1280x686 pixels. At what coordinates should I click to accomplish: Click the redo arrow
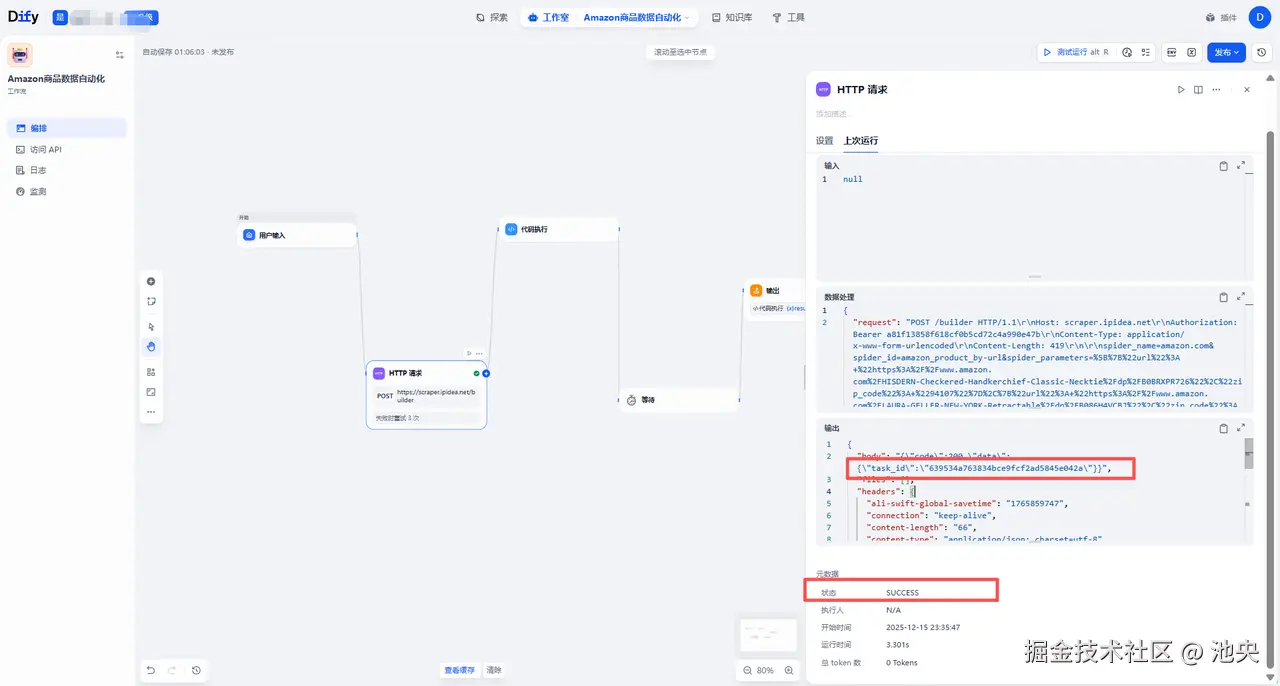point(172,670)
